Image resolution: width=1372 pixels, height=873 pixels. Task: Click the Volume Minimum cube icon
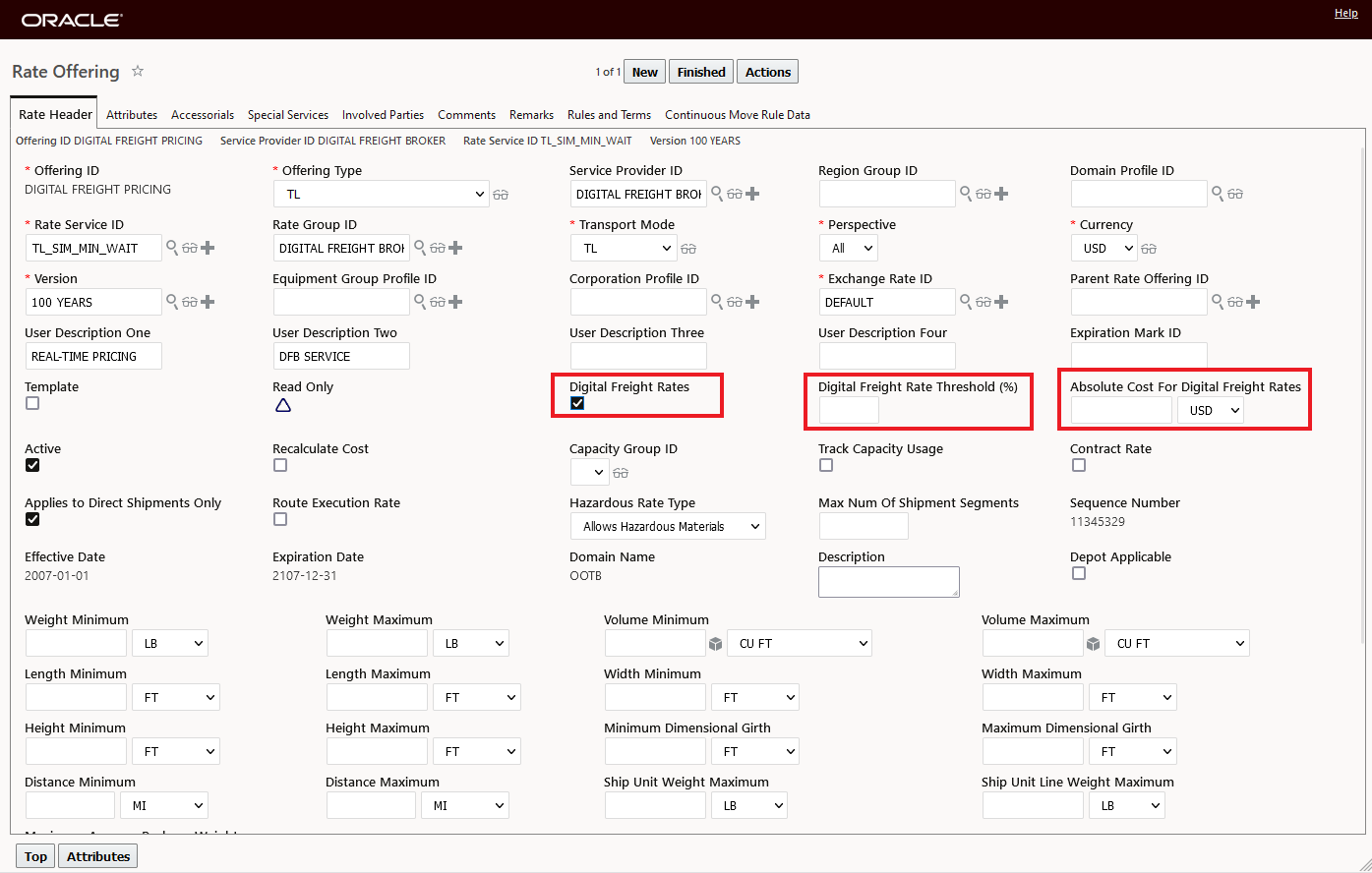click(x=715, y=644)
